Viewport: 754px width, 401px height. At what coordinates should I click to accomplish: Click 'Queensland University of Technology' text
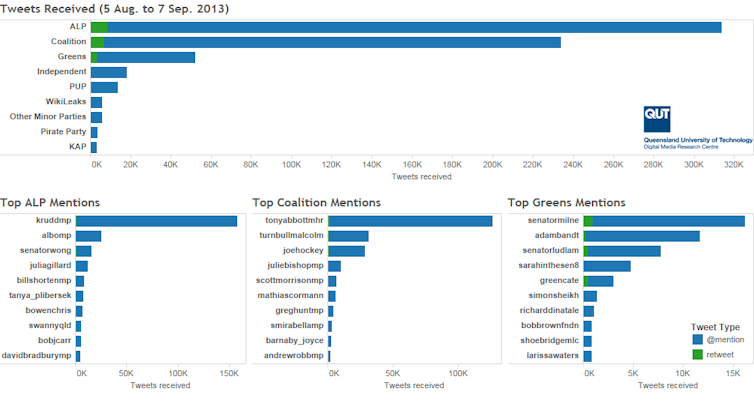(x=698, y=140)
